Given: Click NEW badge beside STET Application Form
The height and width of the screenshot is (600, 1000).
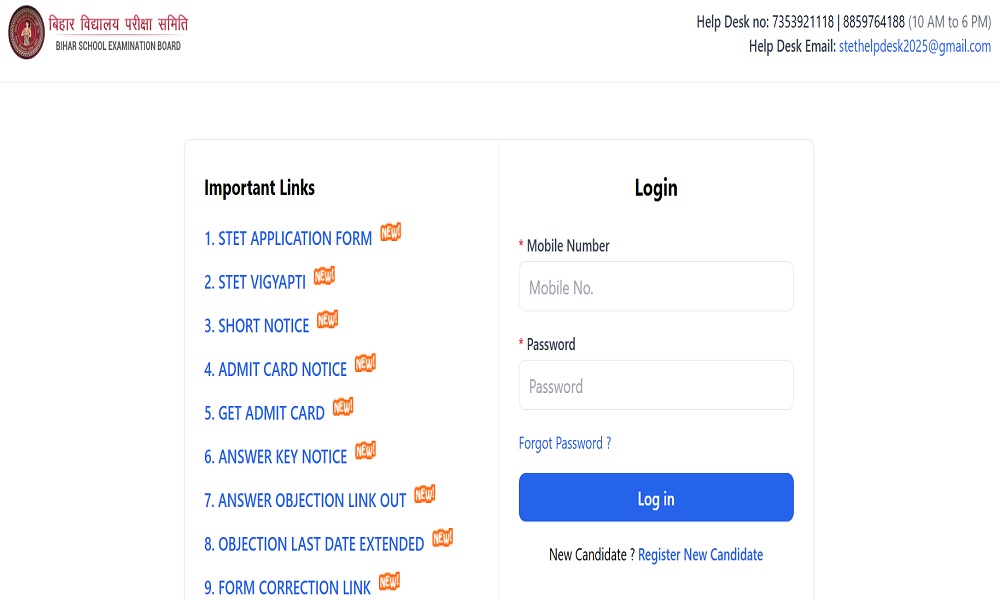Looking at the screenshot, I should [x=390, y=233].
